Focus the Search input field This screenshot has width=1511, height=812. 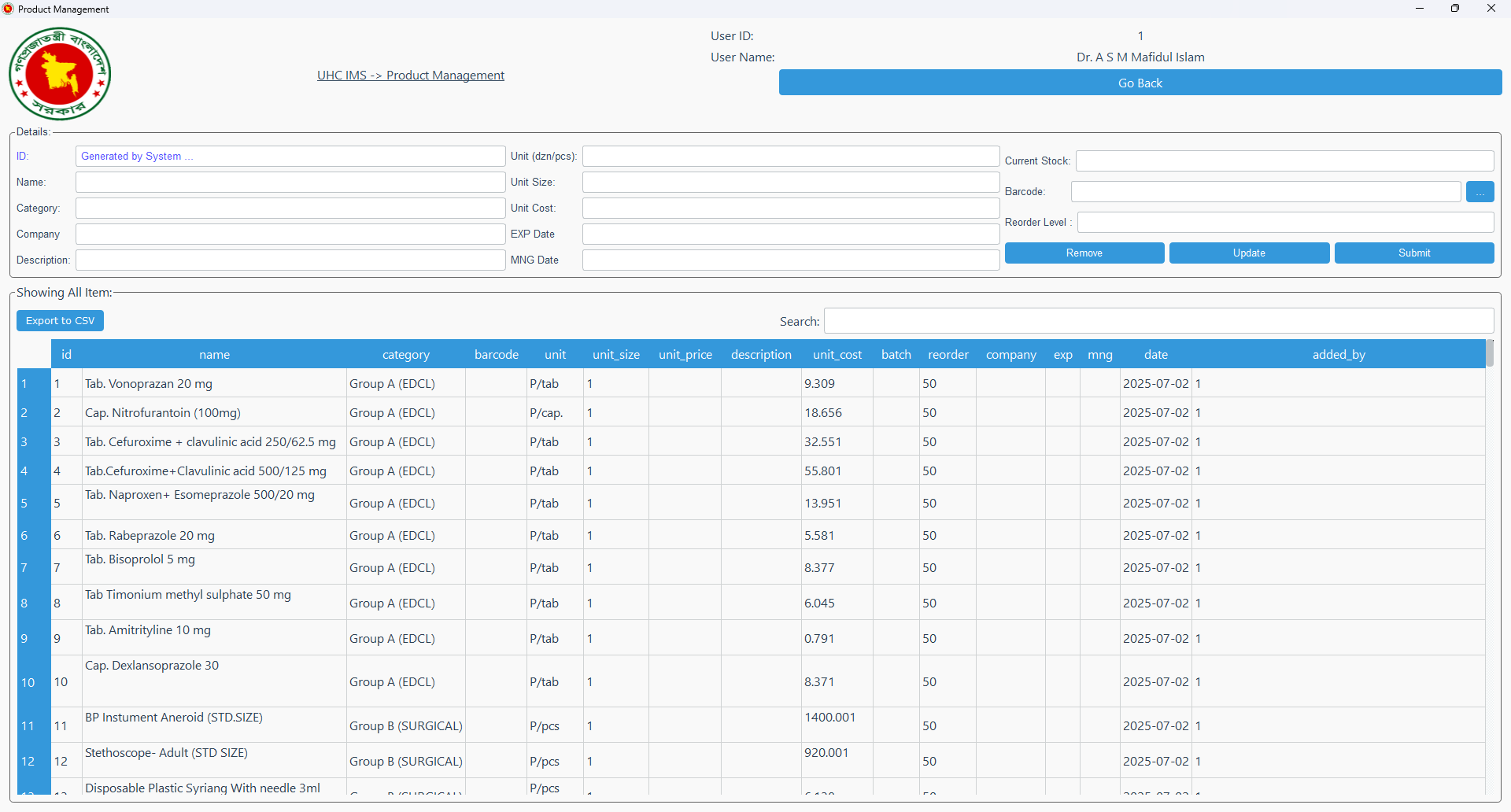[1158, 321]
